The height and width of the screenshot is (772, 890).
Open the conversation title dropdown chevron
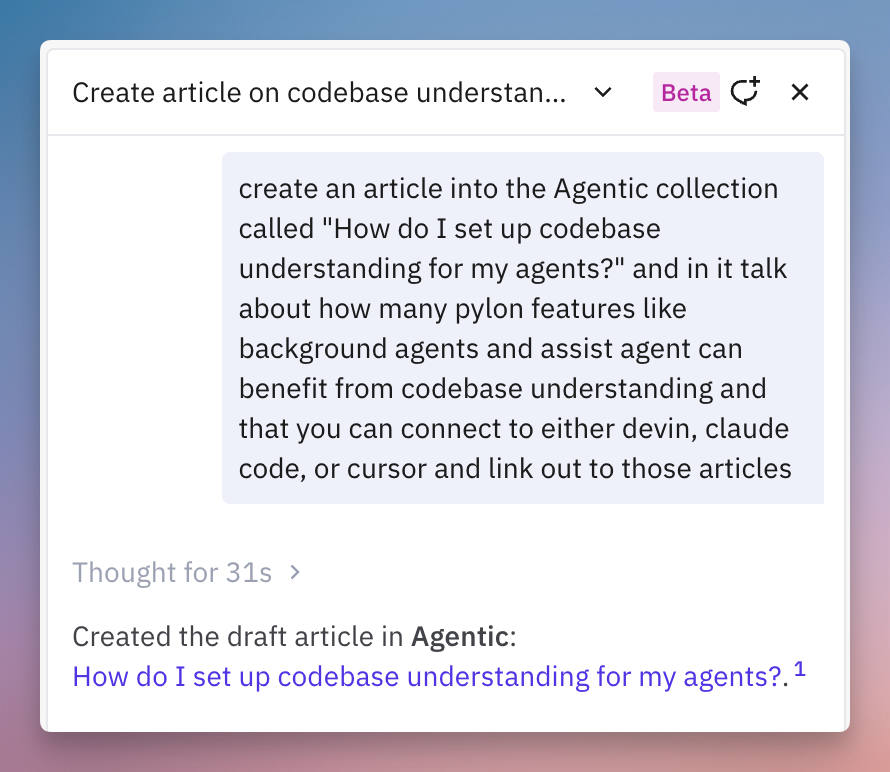click(x=603, y=92)
